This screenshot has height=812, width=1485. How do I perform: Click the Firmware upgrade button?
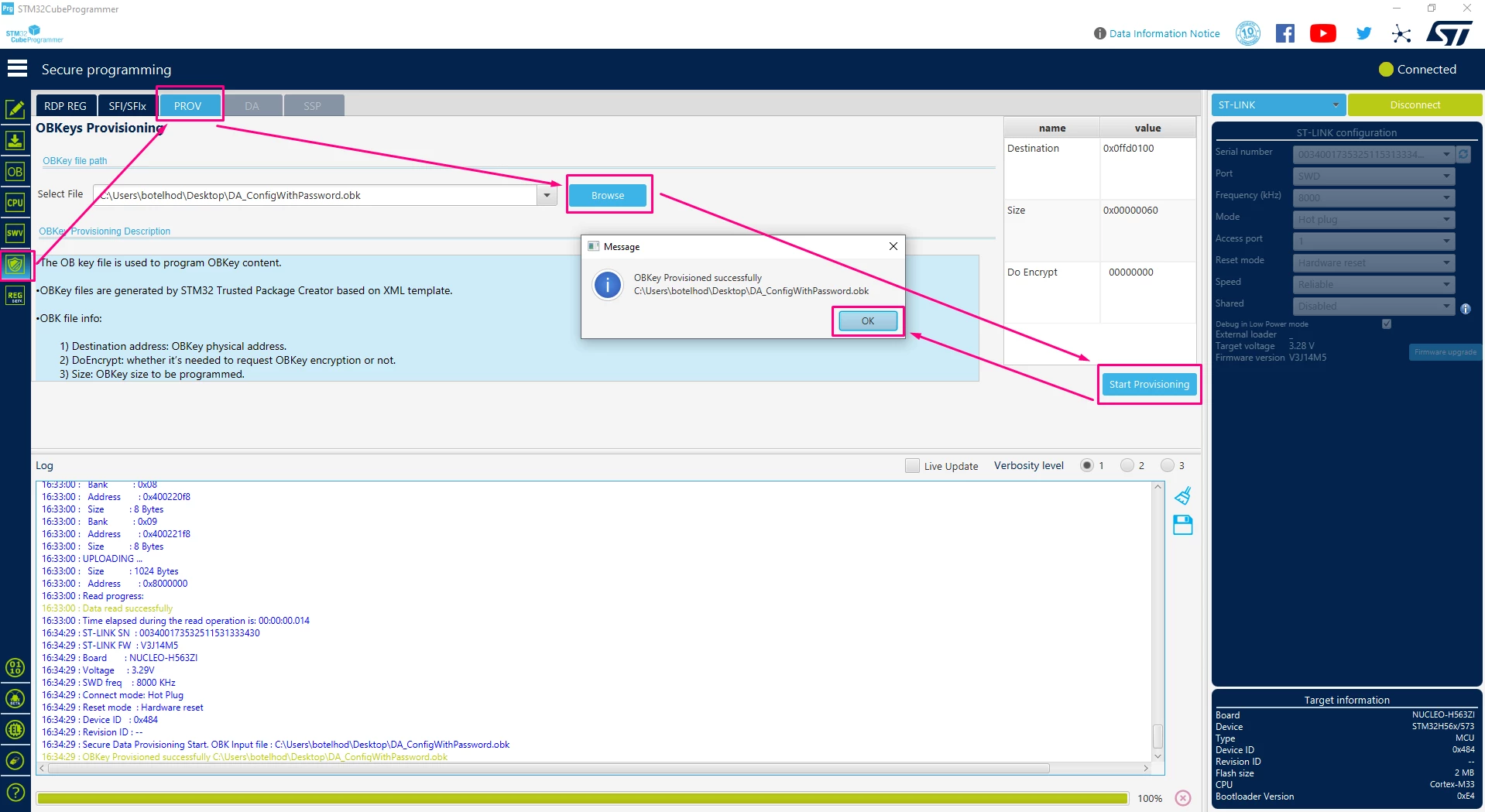point(1445,352)
